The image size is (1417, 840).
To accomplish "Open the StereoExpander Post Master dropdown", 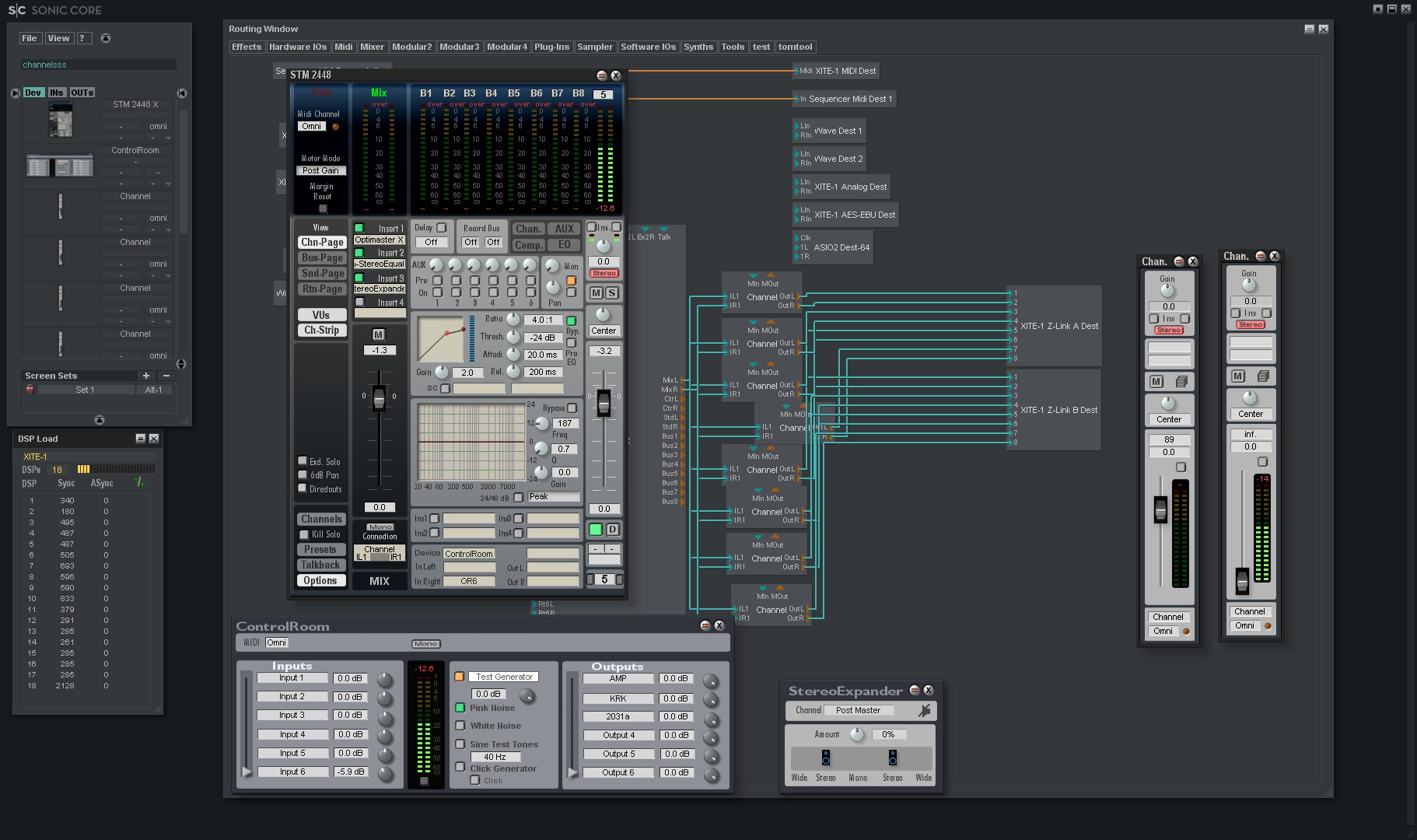I will (x=858, y=710).
